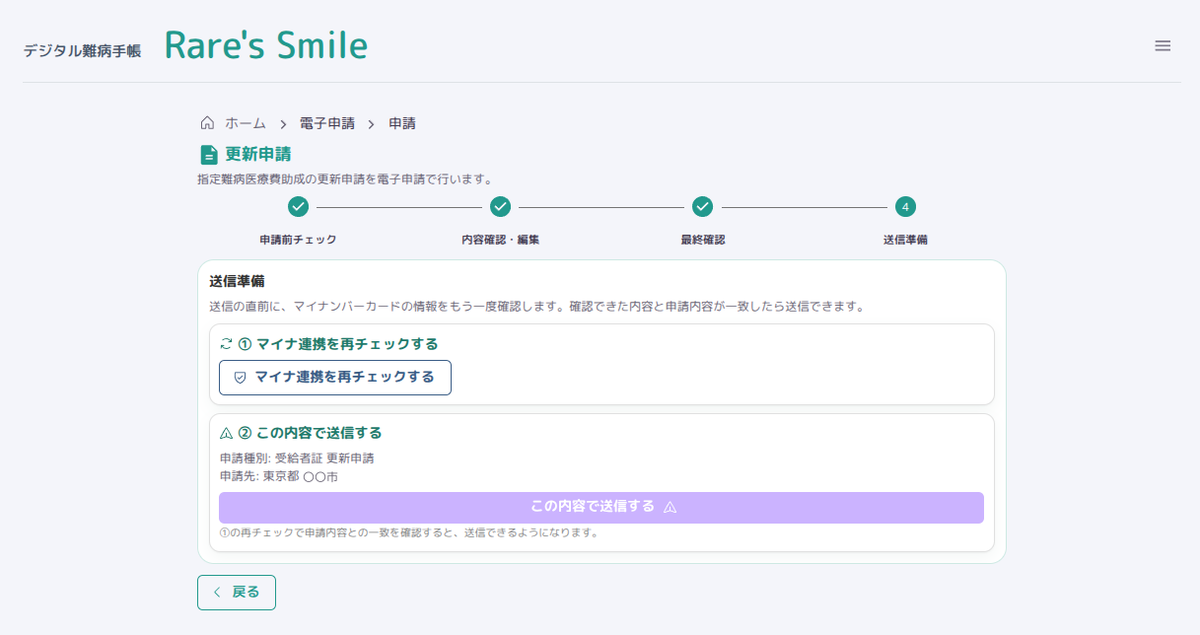
Task: Click the Rare's Smile logo
Action: click(x=266, y=45)
